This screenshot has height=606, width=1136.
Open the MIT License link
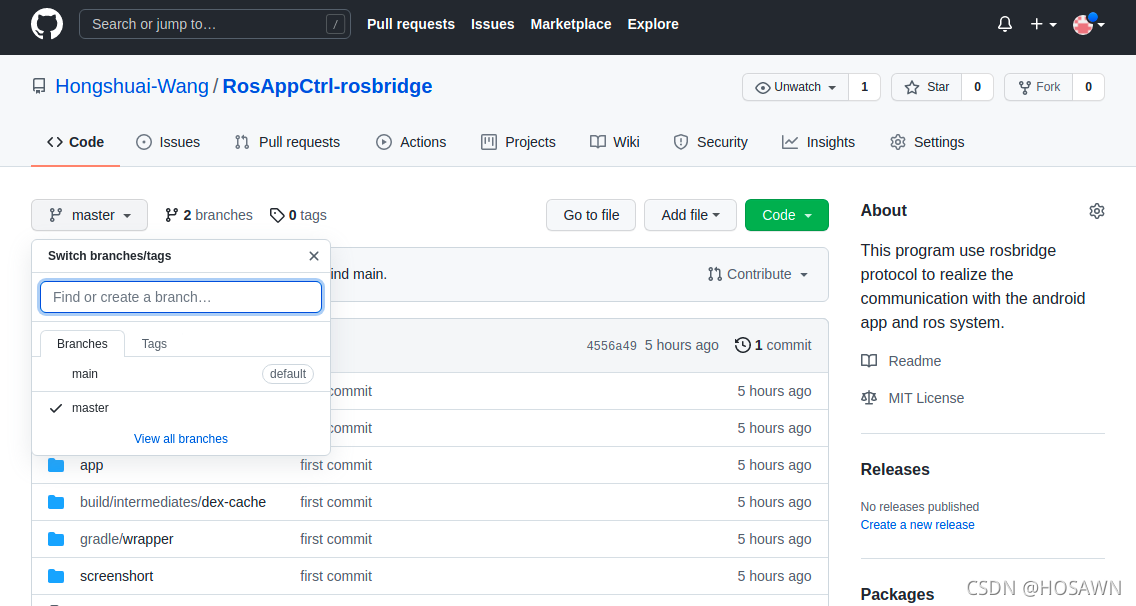912,398
